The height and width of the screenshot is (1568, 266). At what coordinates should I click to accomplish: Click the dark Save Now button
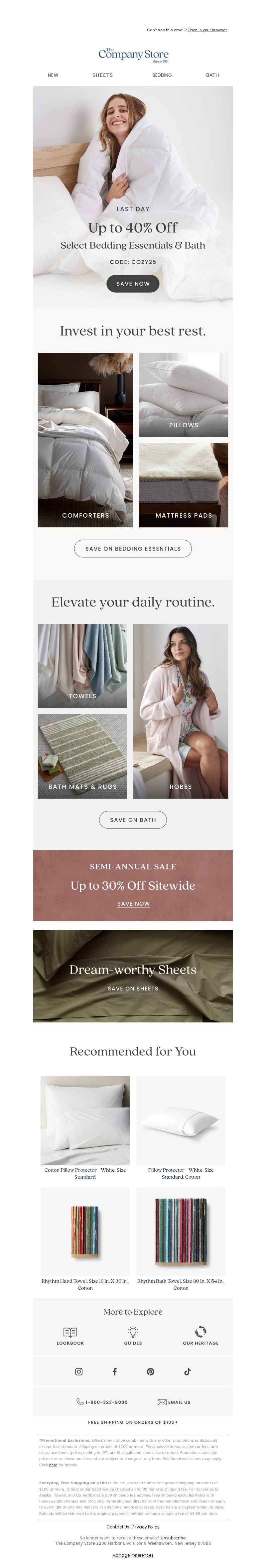pyautogui.click(x=133, y=284)
